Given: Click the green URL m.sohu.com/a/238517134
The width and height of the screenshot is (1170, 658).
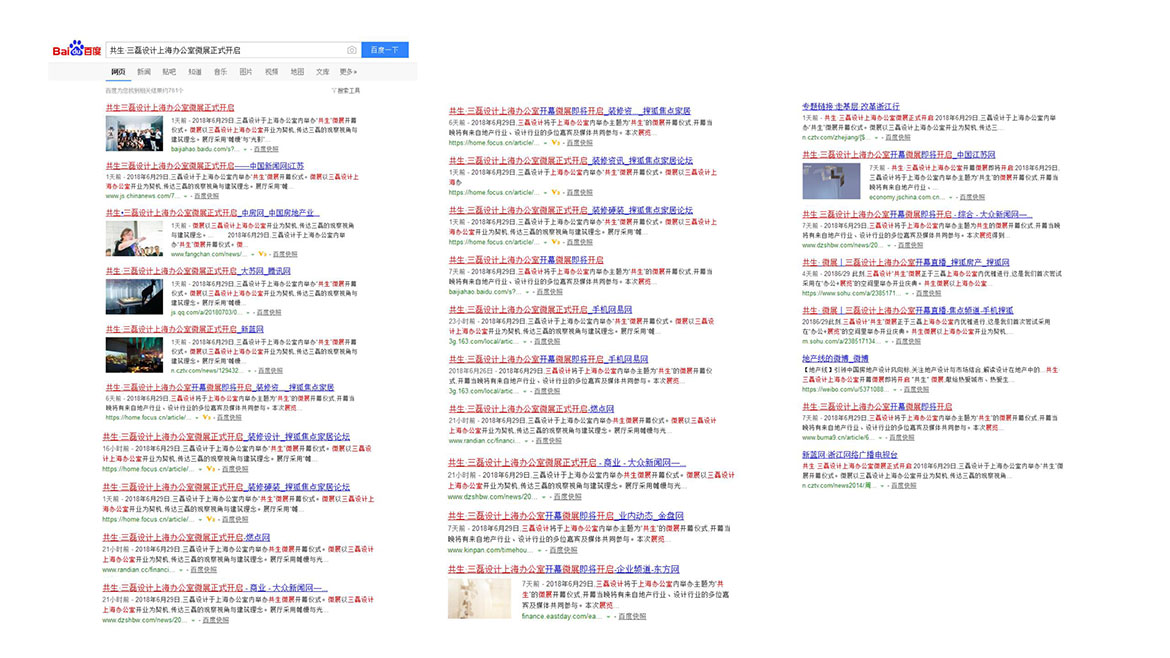Looking at the screenshot, I should tap(842, 341).
